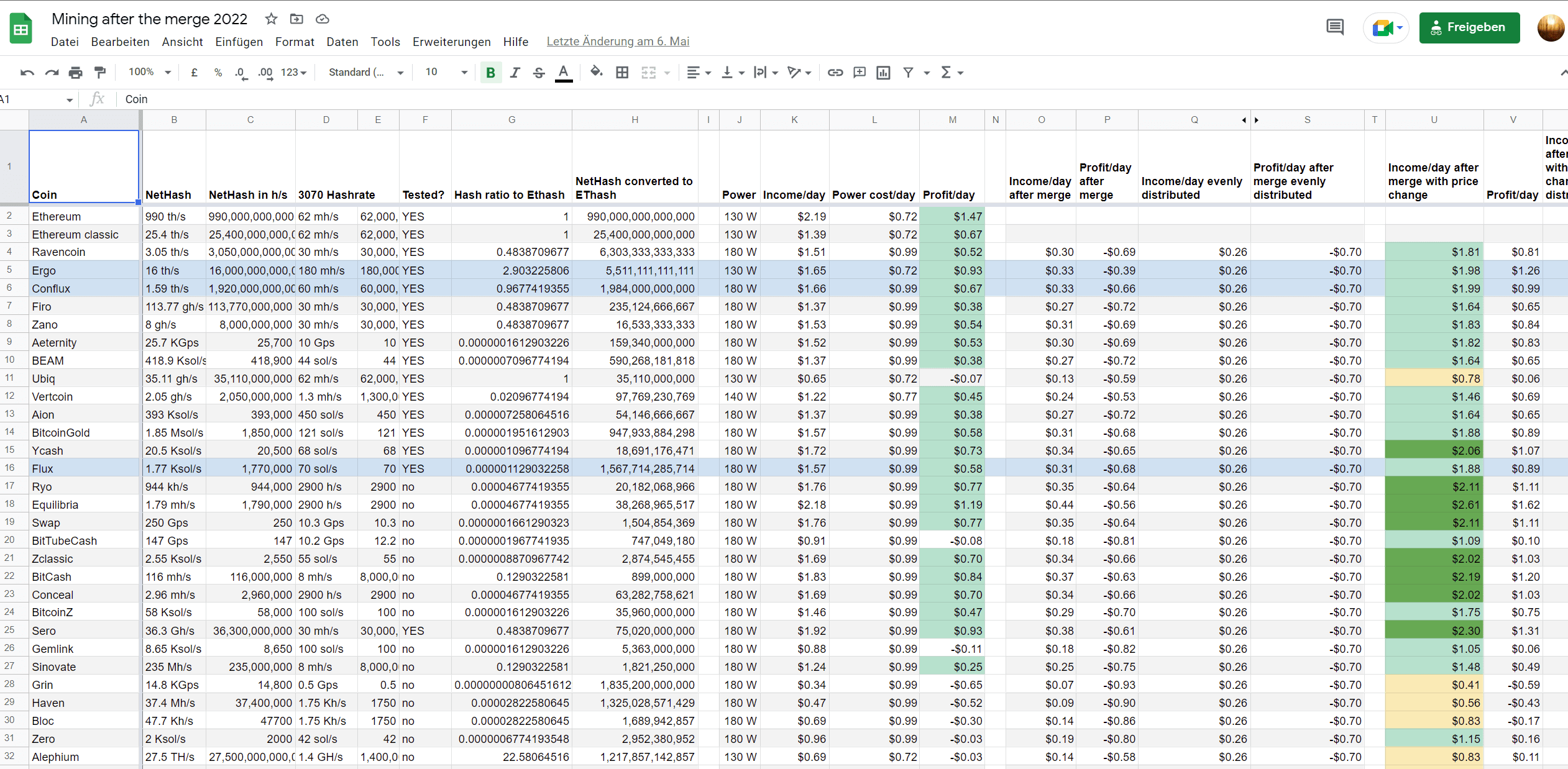Open zoom level 100% dropdown
The height and width of the screenshot is (769, 1568).
click(x=149, y=72)
